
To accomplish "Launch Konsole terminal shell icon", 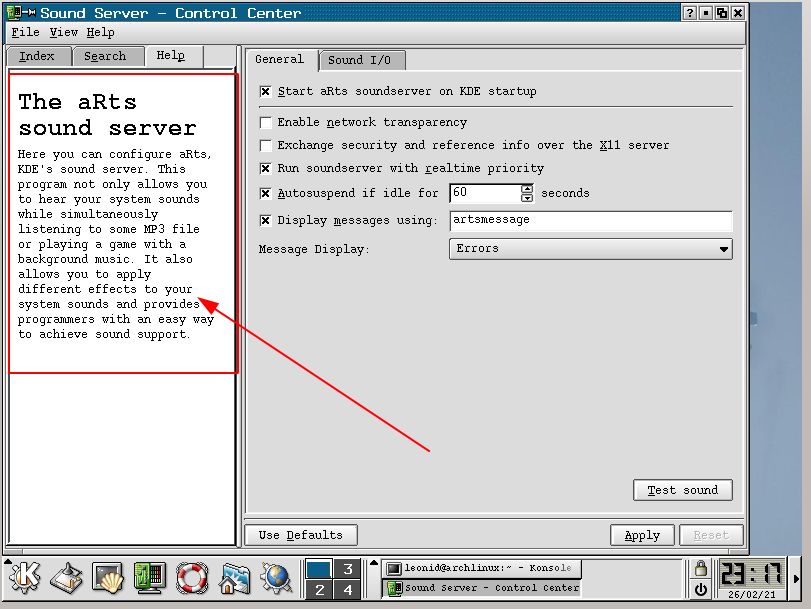I will click(x=108, y=577).
